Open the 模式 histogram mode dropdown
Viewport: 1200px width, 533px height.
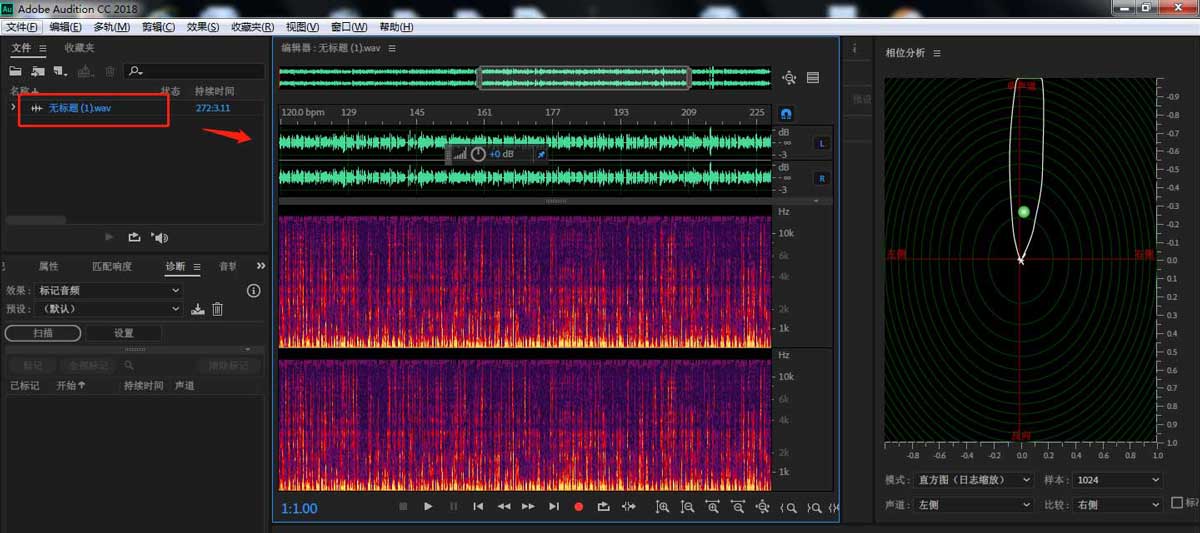pos(971,480)
